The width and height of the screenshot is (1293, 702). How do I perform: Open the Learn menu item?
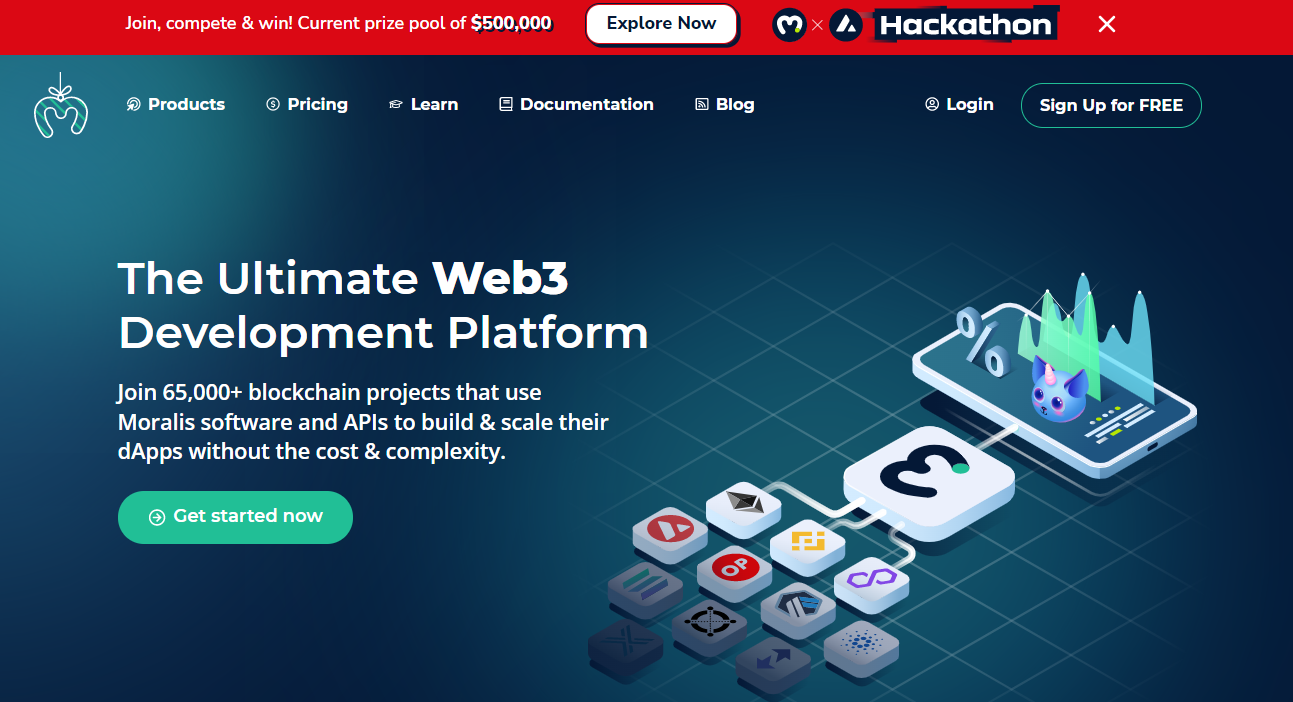tap(423, 104)
